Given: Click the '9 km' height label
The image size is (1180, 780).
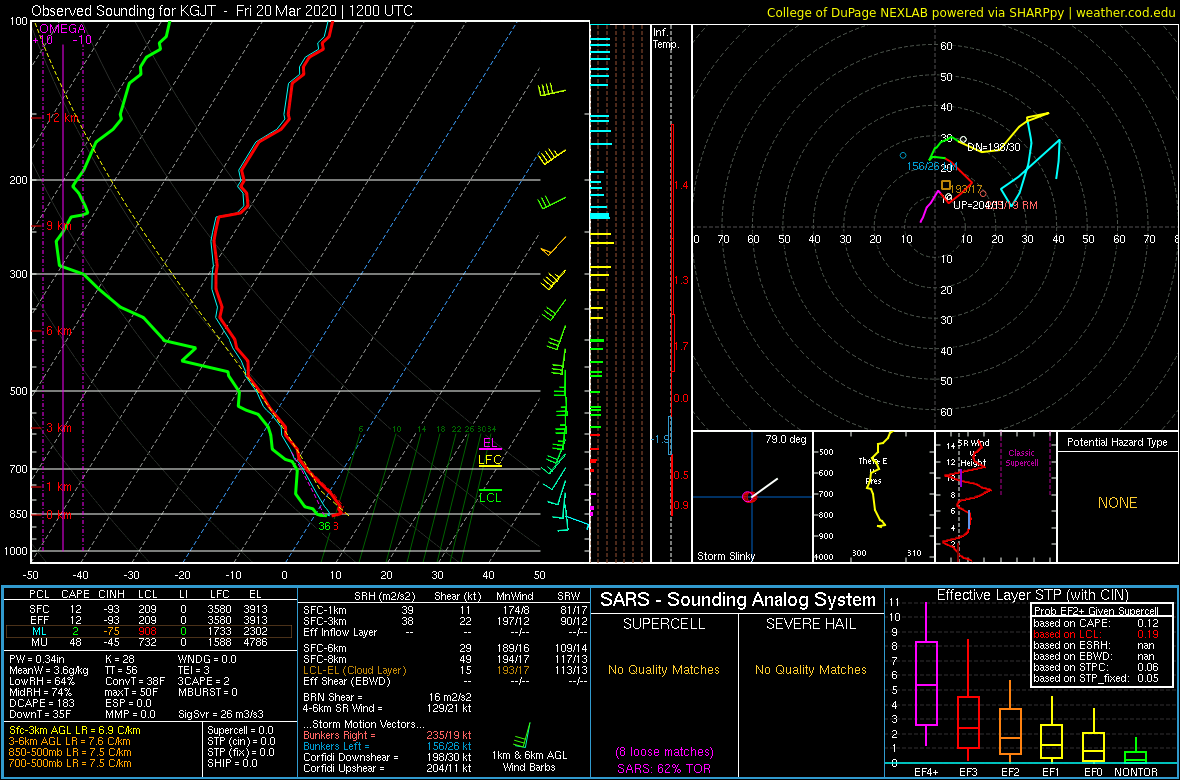Looking at the screenshot, I should coord(59,226).
